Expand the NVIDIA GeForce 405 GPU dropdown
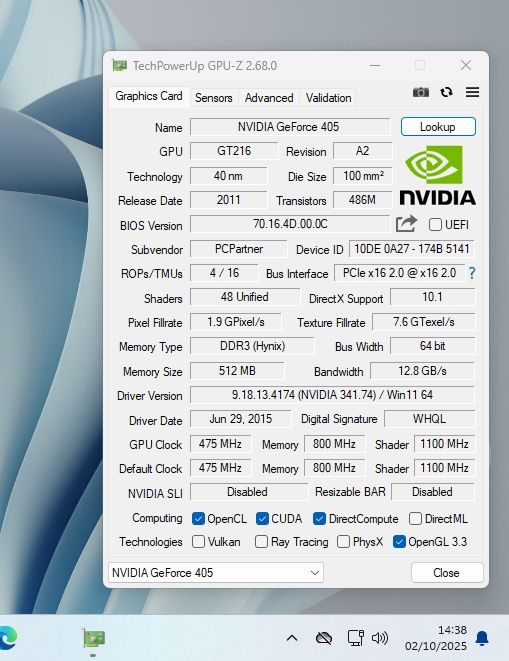 click(216, 572)
